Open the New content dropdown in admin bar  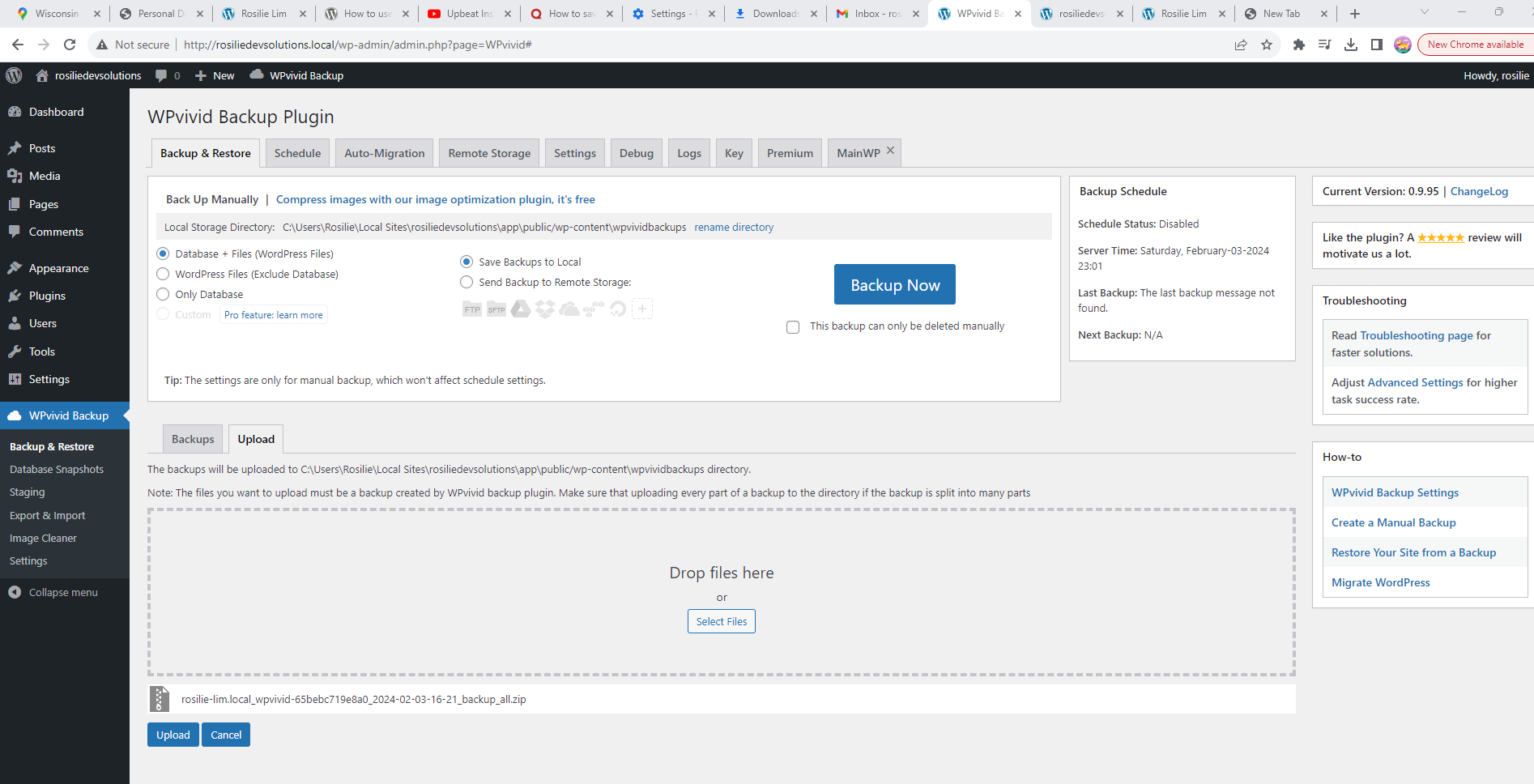(x=215, y=75)
